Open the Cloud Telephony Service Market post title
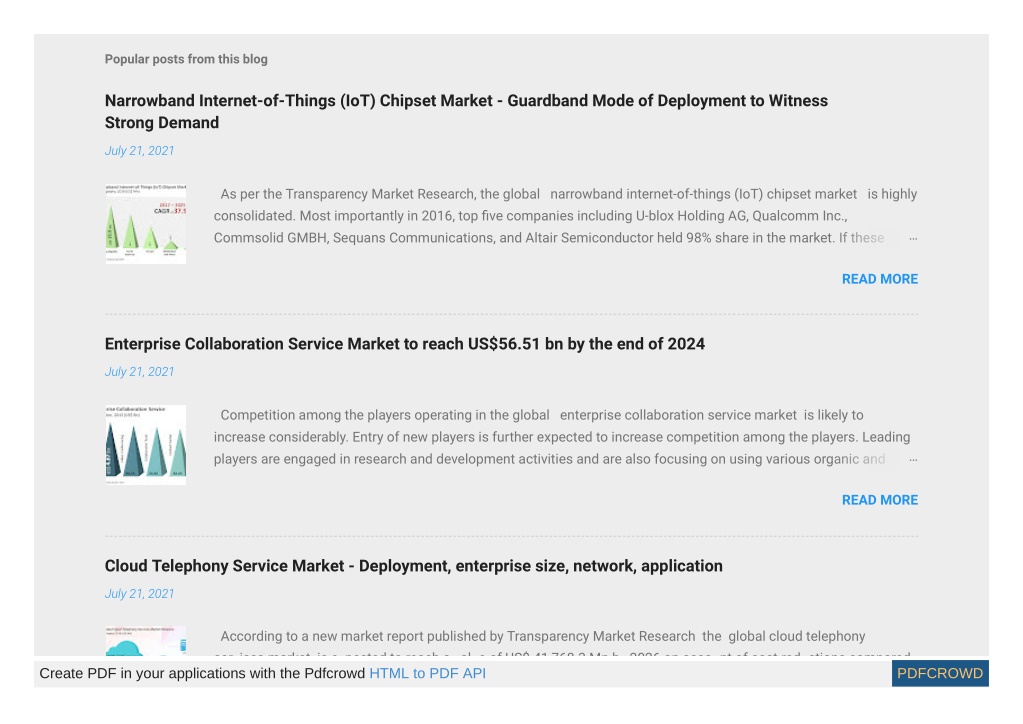This screenshot has width=1023, height=724. 414,566
